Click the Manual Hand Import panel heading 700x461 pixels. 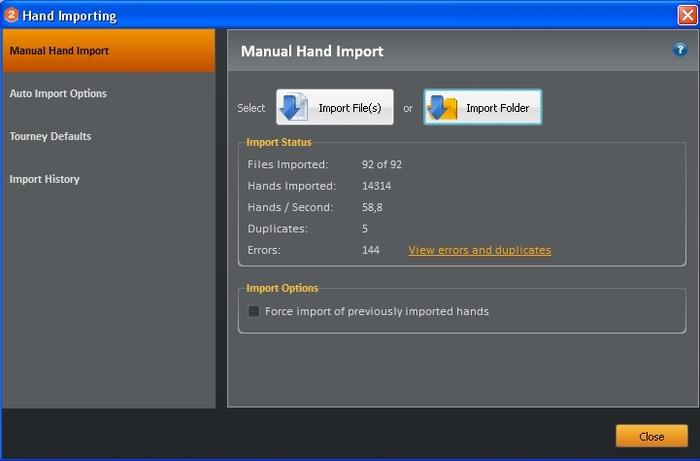pos(312,51)
